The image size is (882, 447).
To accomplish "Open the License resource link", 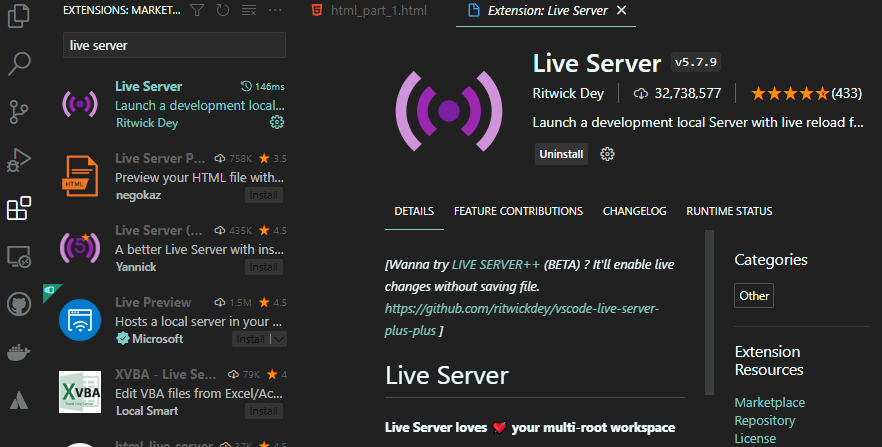I will (x=755, y=439).
